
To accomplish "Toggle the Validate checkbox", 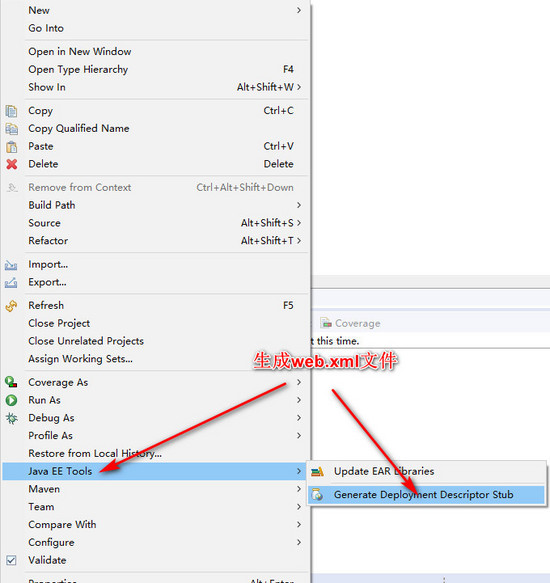I will 11,560.
